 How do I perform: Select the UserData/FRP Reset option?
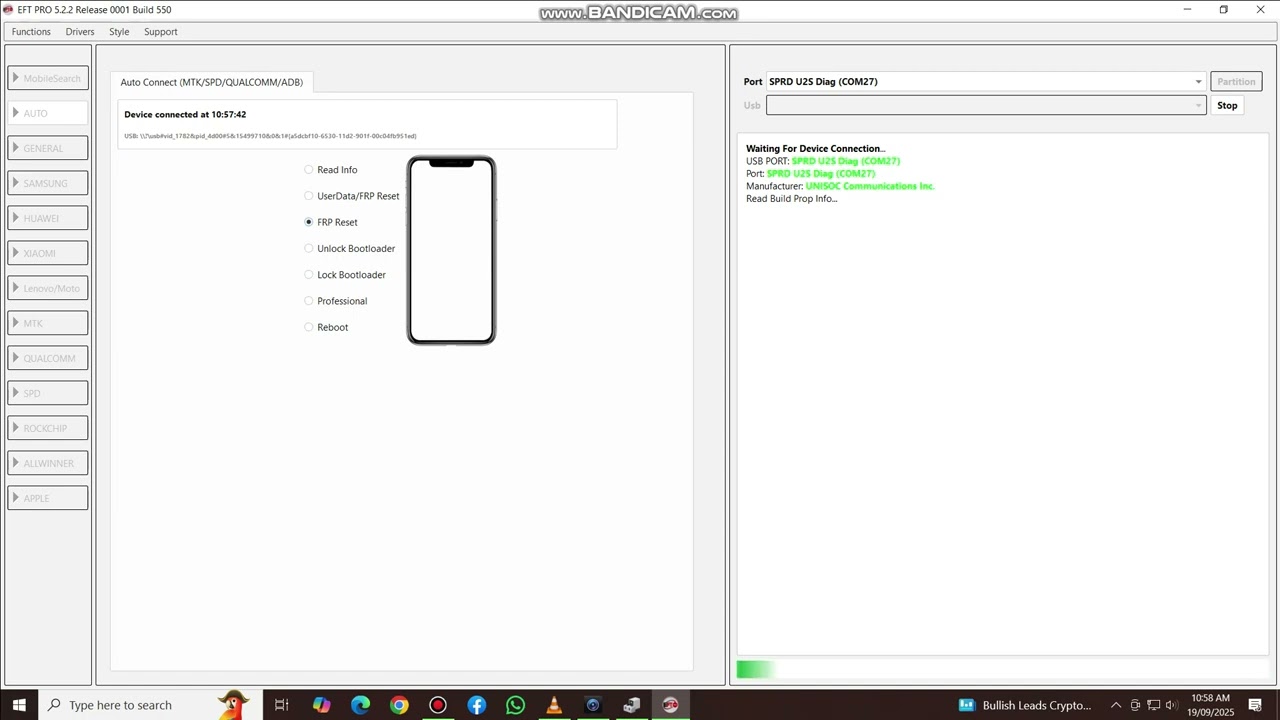tap(352, 196)
